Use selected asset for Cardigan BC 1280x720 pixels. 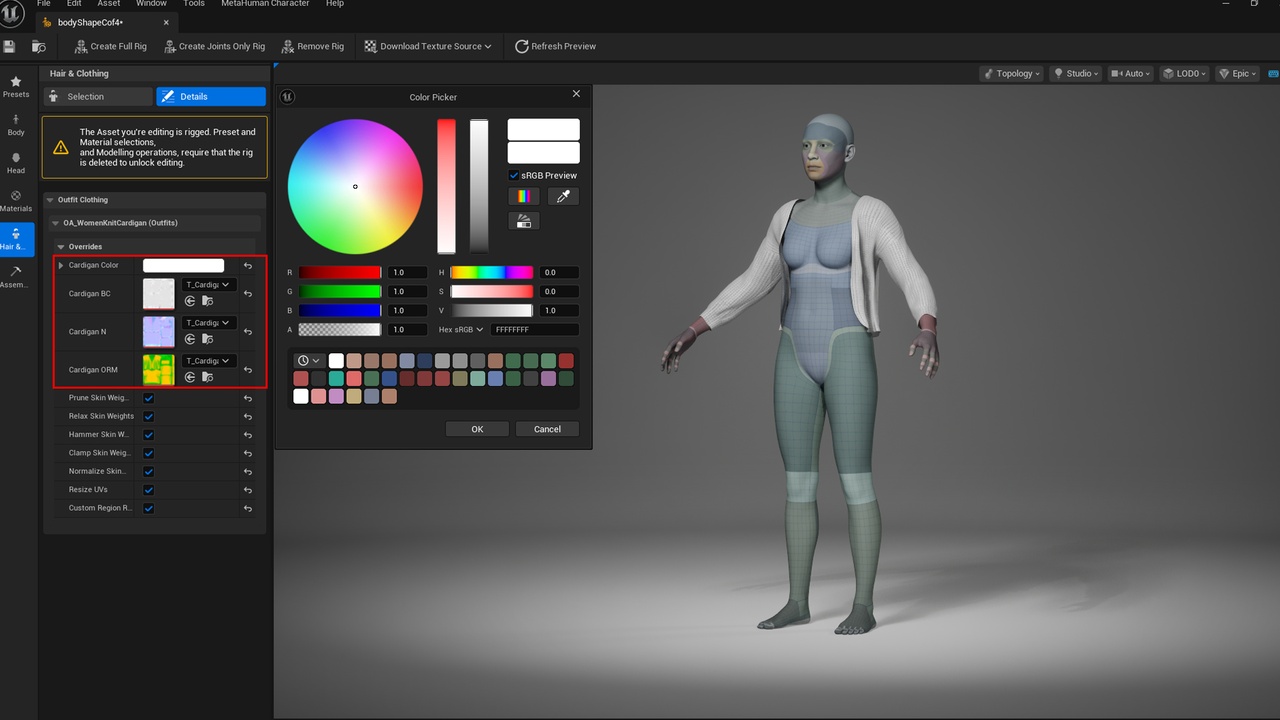pos(190,300)
